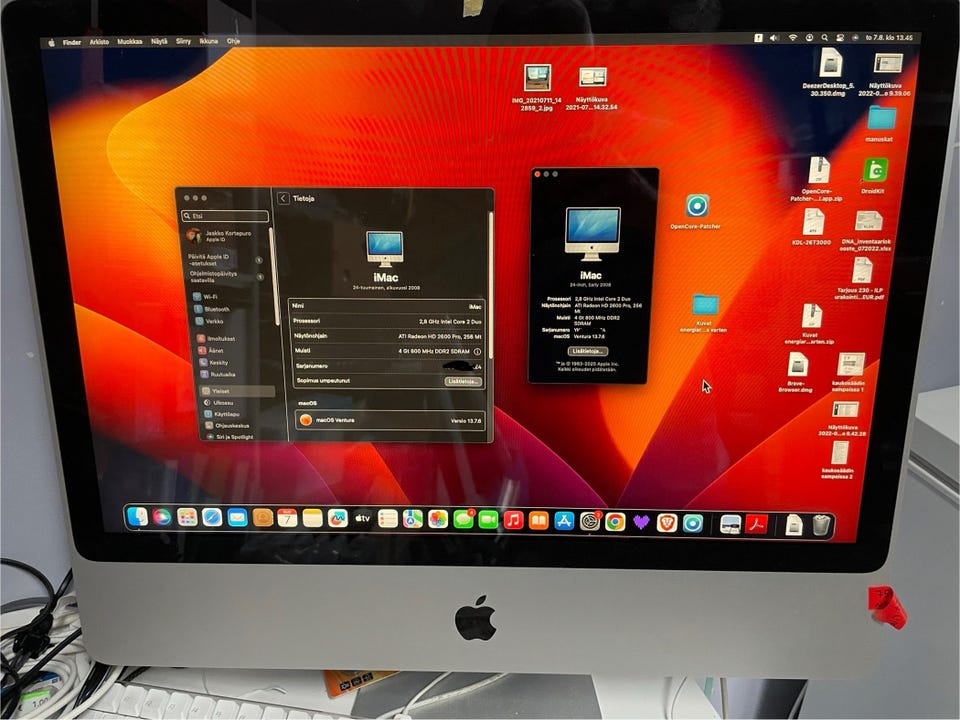
Task: Open Books app in the dock
Action: [538, 521]
